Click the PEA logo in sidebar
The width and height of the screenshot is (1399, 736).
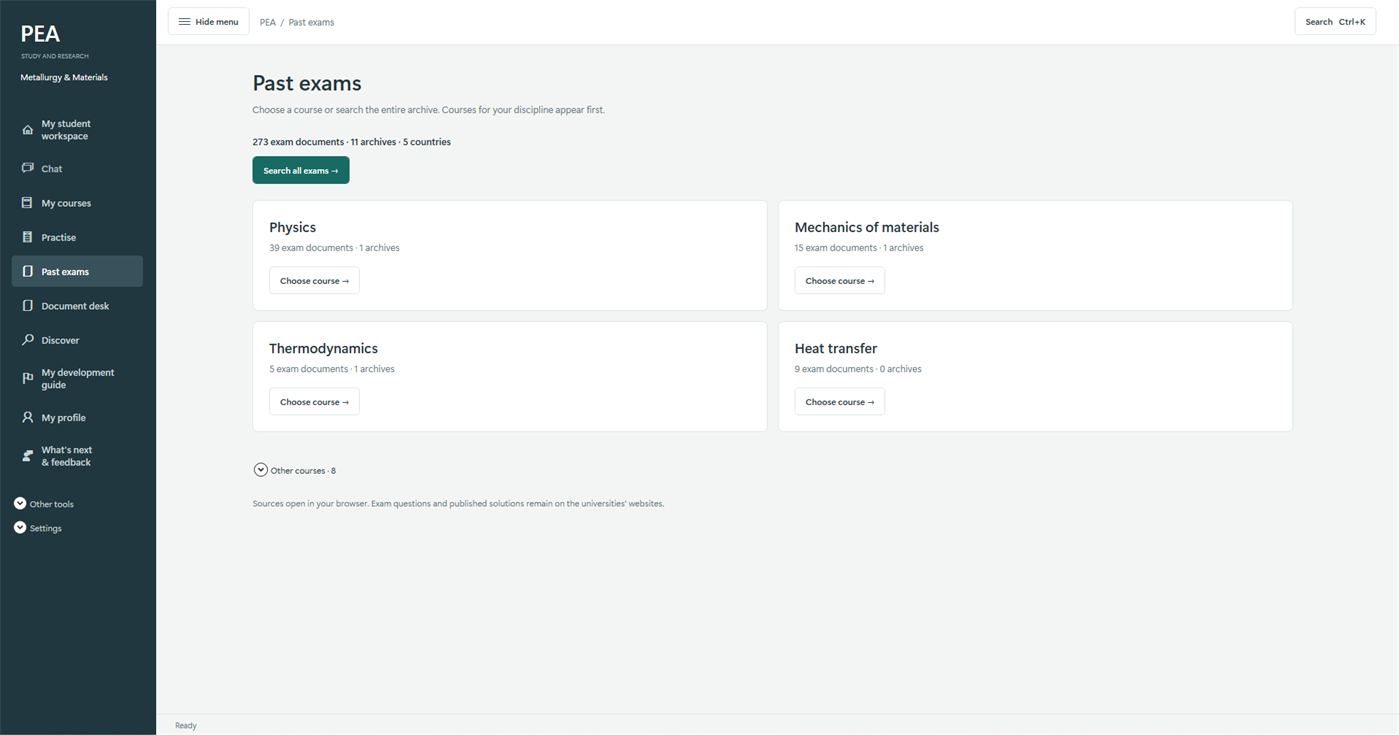point(40,34)
